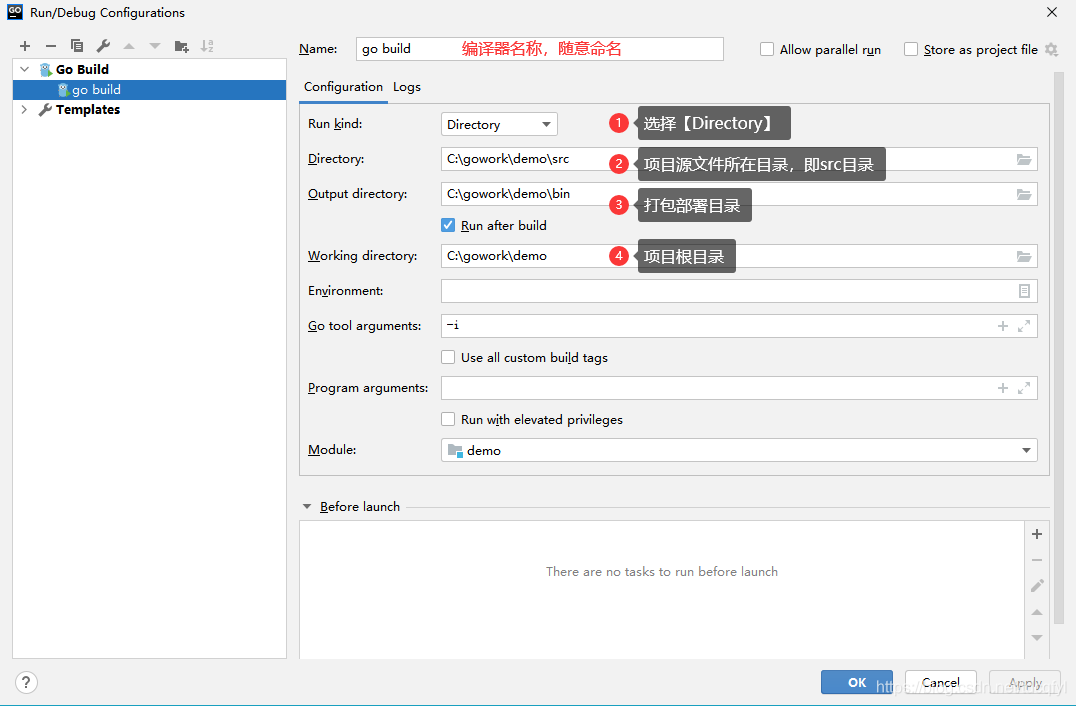Open the Run kind dropdown
Image resolution: width=1076 pixels, height=706 pixels.
click(499, 124)
